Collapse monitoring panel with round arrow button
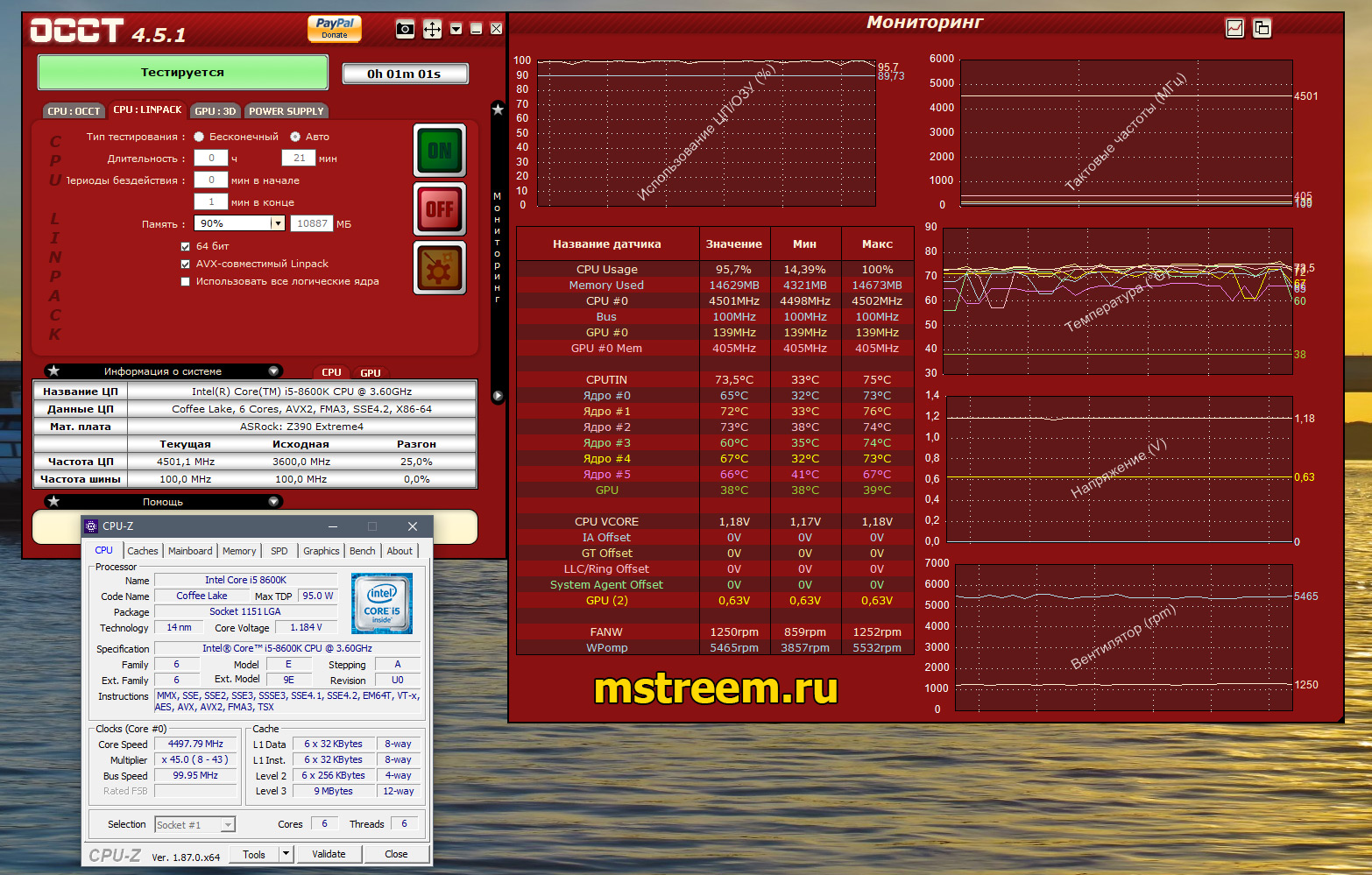The height and width of the screenshot is (875, 1372). pos(498,396)
